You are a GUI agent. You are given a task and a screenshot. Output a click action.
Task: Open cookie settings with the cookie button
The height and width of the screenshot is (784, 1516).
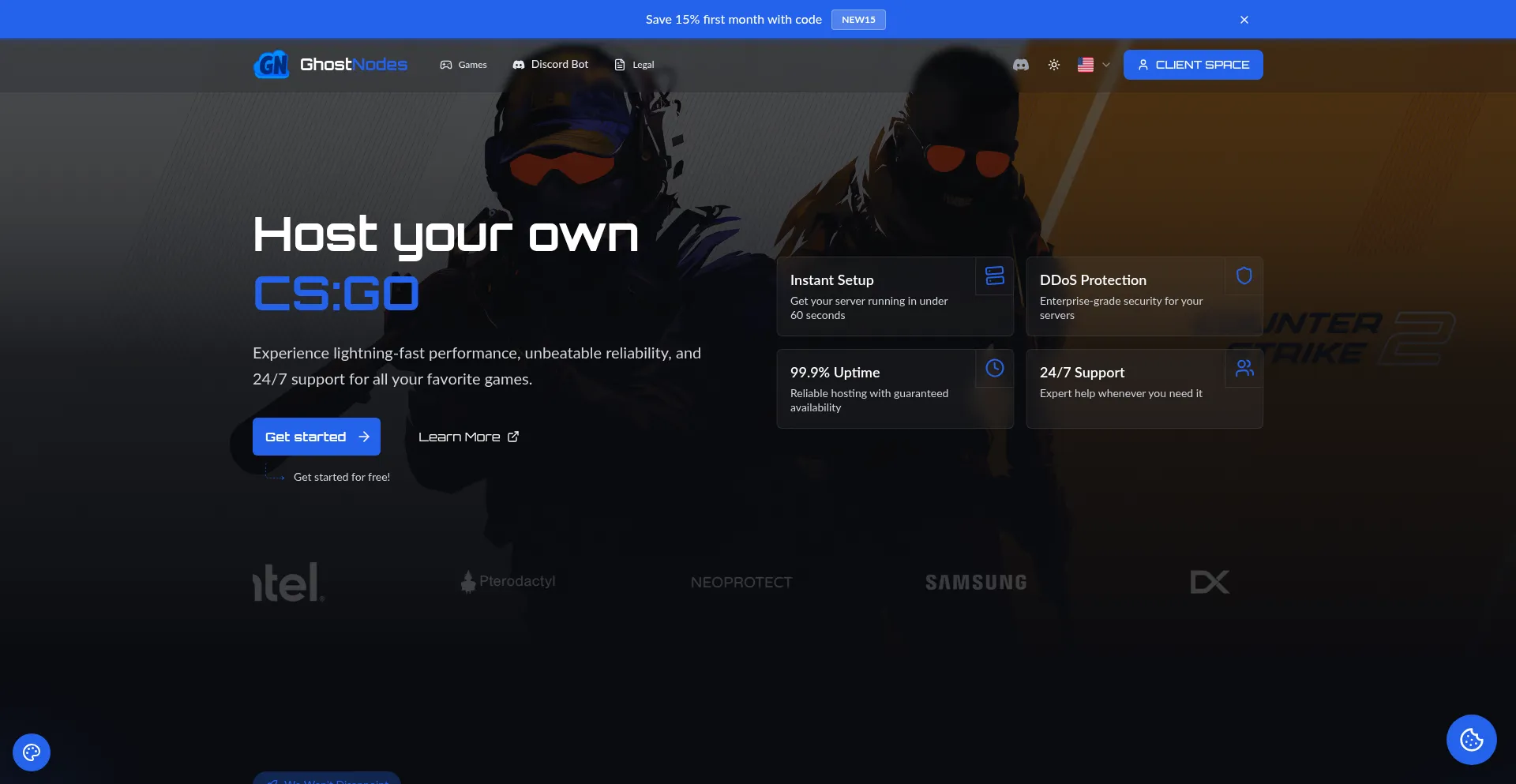point(1471,740)
